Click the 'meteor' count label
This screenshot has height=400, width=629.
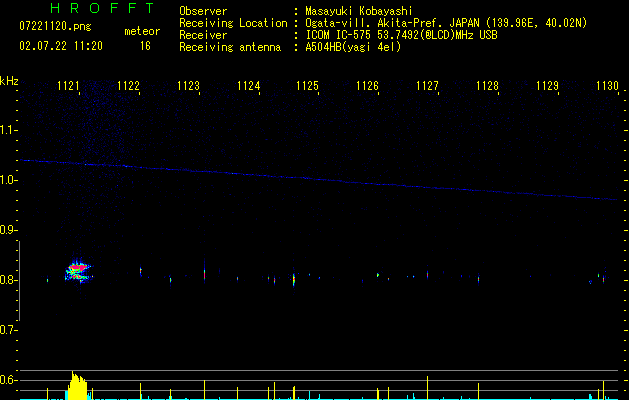(142, 31)
